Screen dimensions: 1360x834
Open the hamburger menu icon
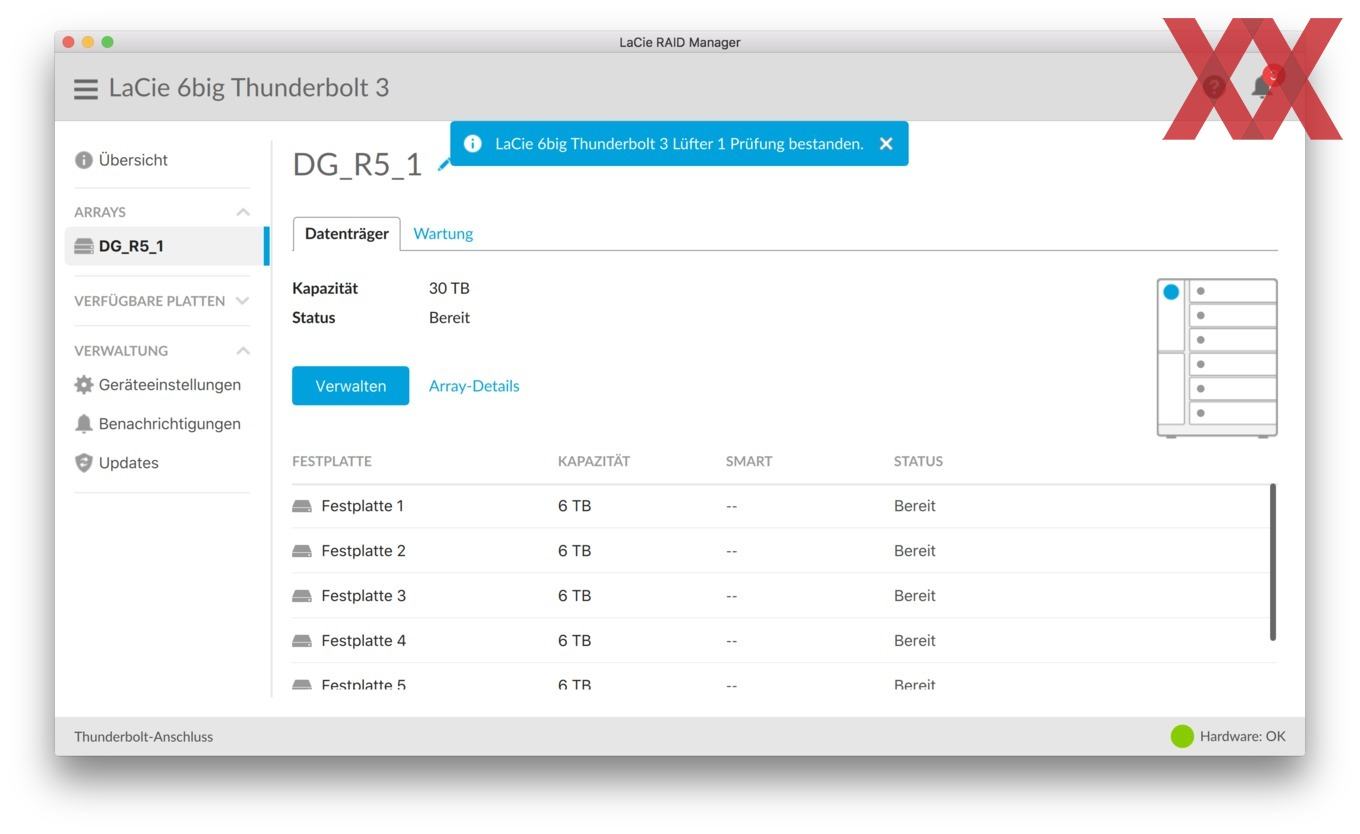click(x=86, y=88)
